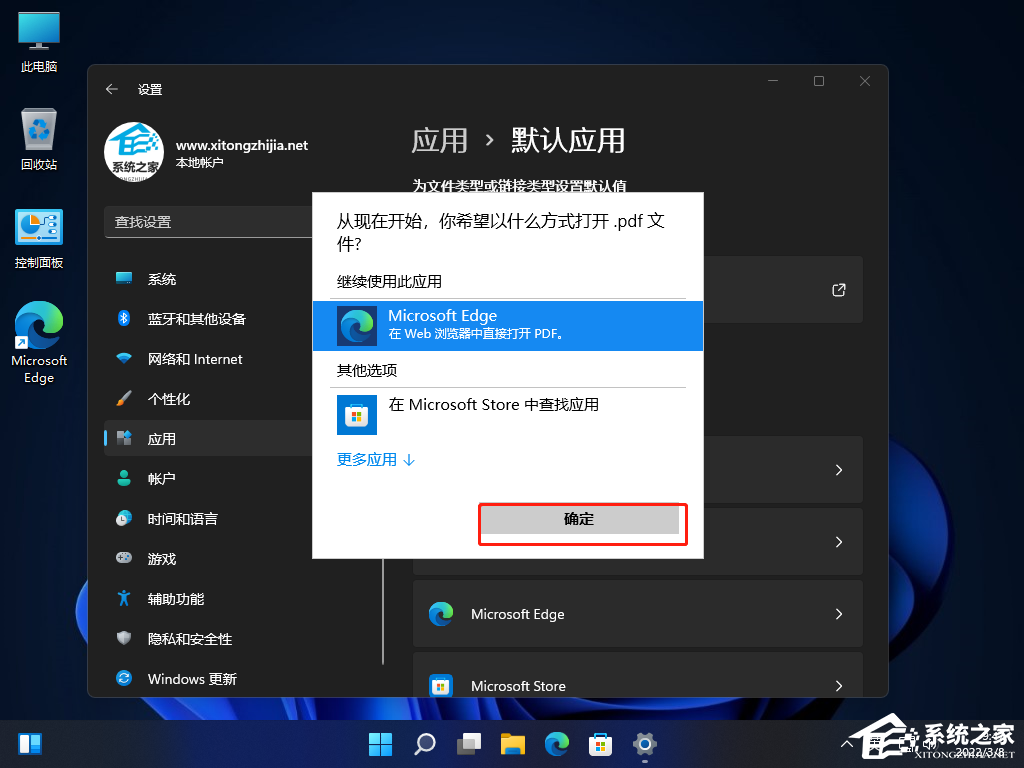Open 系统 settings category
The width and height of the screenshot is (1024, 768).
162,279
